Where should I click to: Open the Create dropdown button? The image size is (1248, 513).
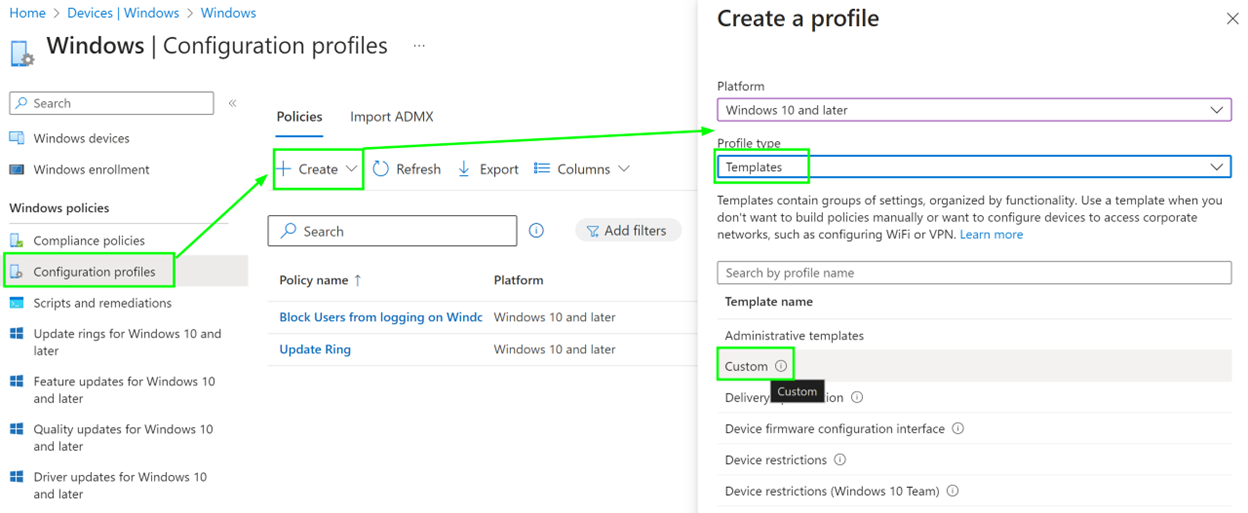(318, 169)
